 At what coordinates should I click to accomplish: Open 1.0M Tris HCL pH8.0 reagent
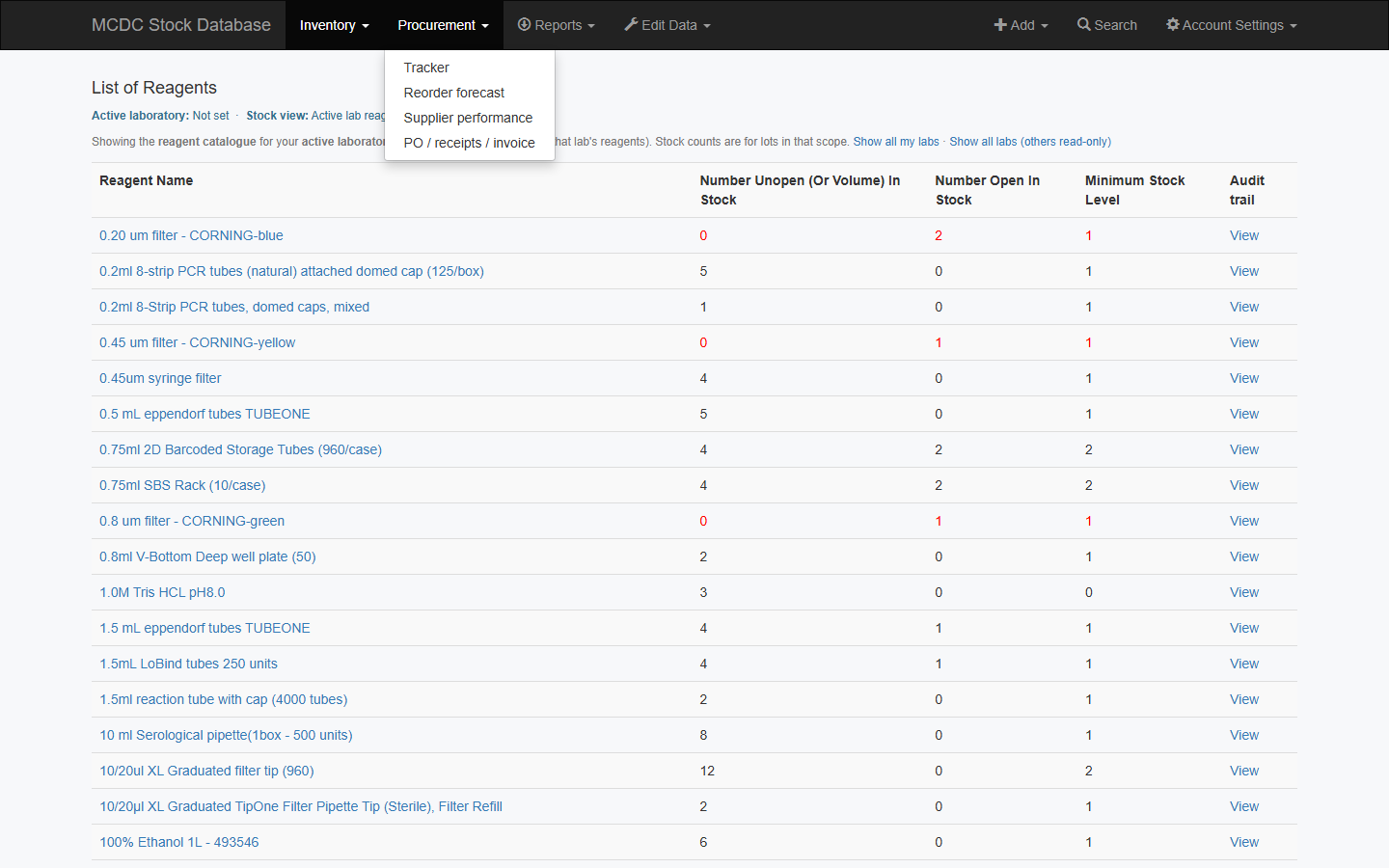[162, 592]
